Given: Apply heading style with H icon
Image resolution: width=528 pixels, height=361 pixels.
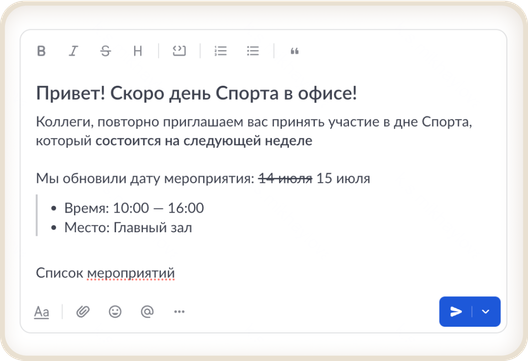Looking at the screenshot, I should tap(138, 51).
